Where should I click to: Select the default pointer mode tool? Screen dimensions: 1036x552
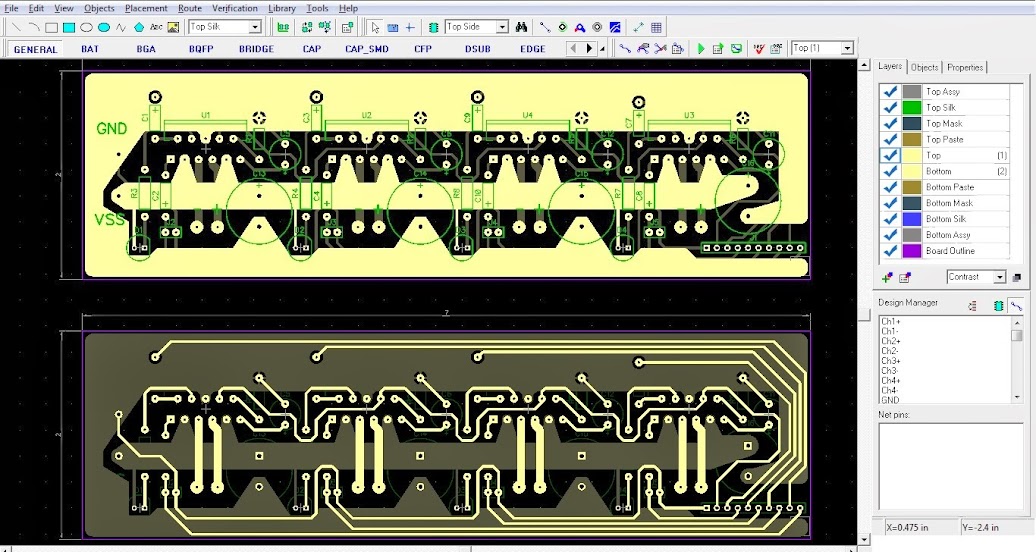pyautogui.click(x=374, y=27)
